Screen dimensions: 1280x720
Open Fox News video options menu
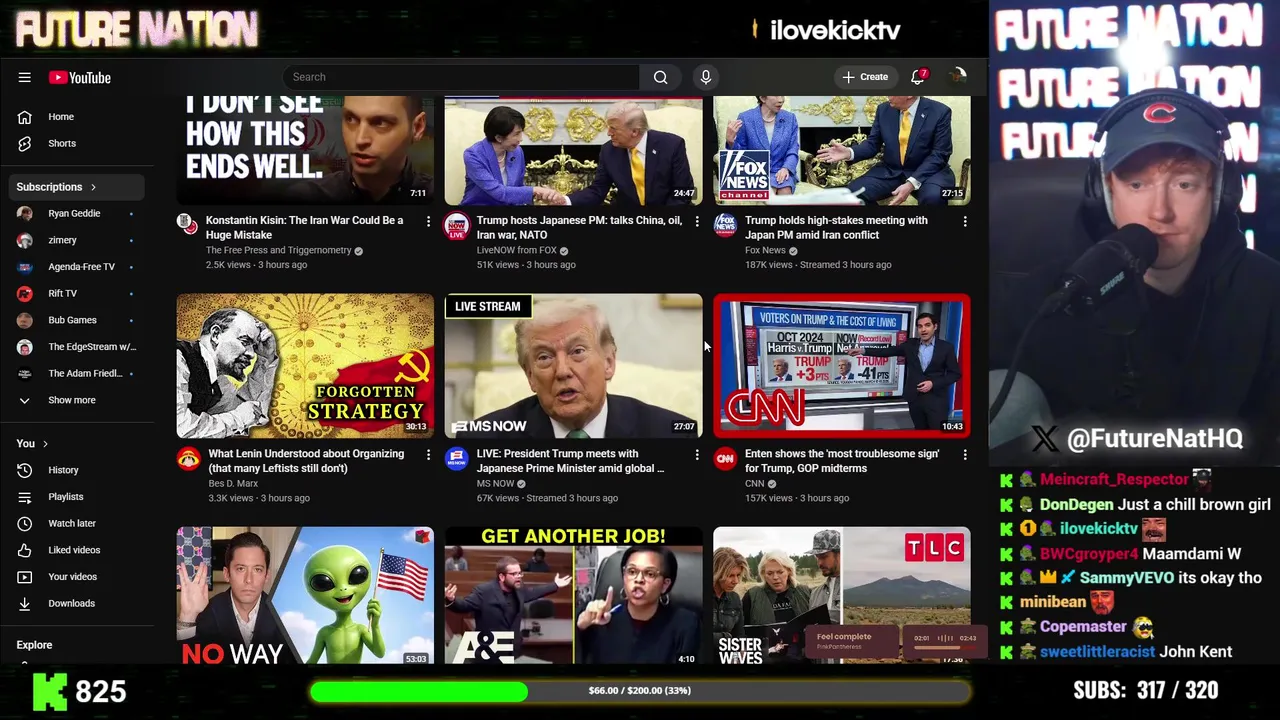pos(965,221)
